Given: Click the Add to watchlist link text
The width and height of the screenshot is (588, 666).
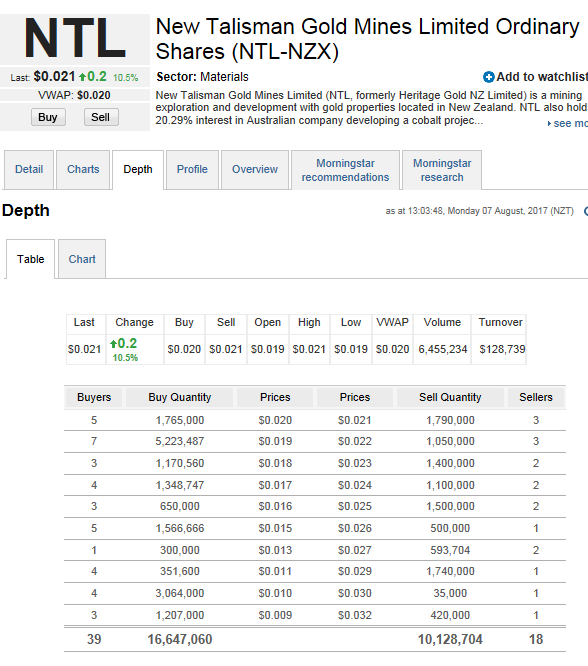Looking at the screenshot, I should pyautogui.click(x=542, y=77).
